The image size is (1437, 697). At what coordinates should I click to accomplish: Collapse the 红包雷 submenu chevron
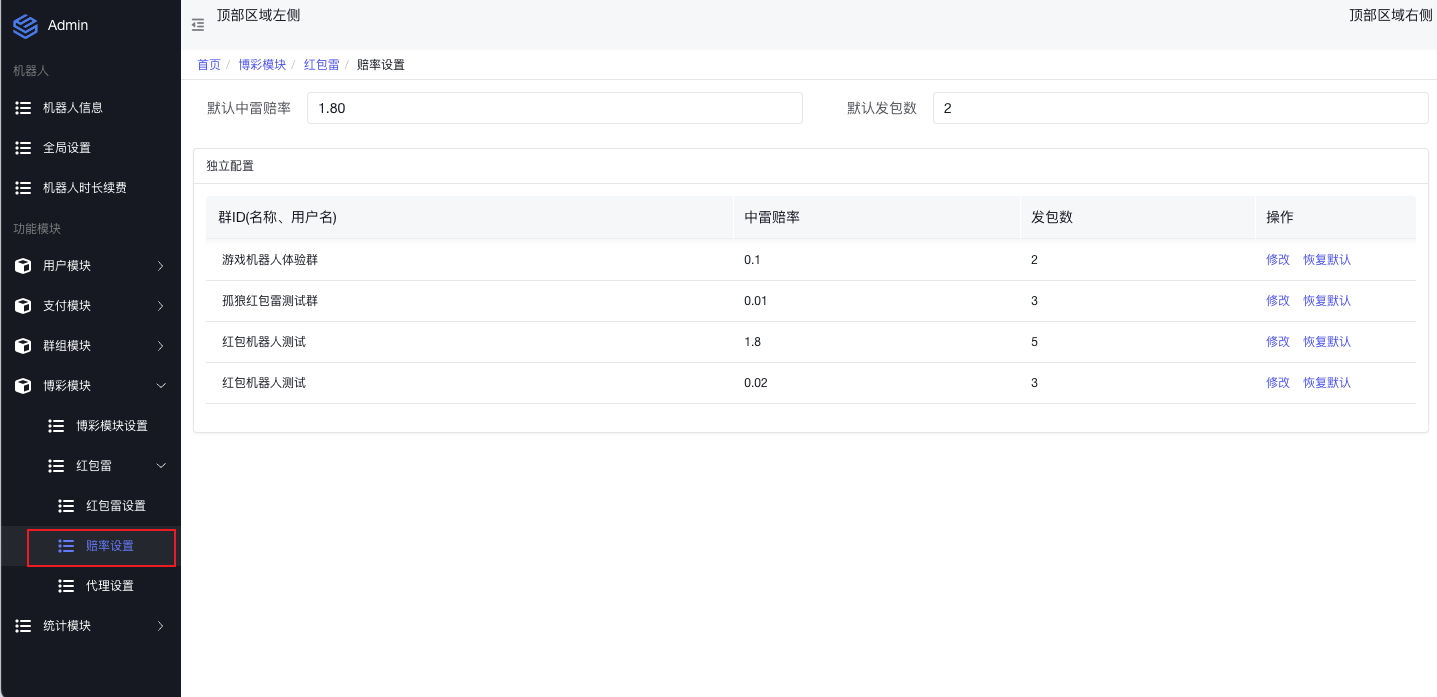tap(160, 466)
